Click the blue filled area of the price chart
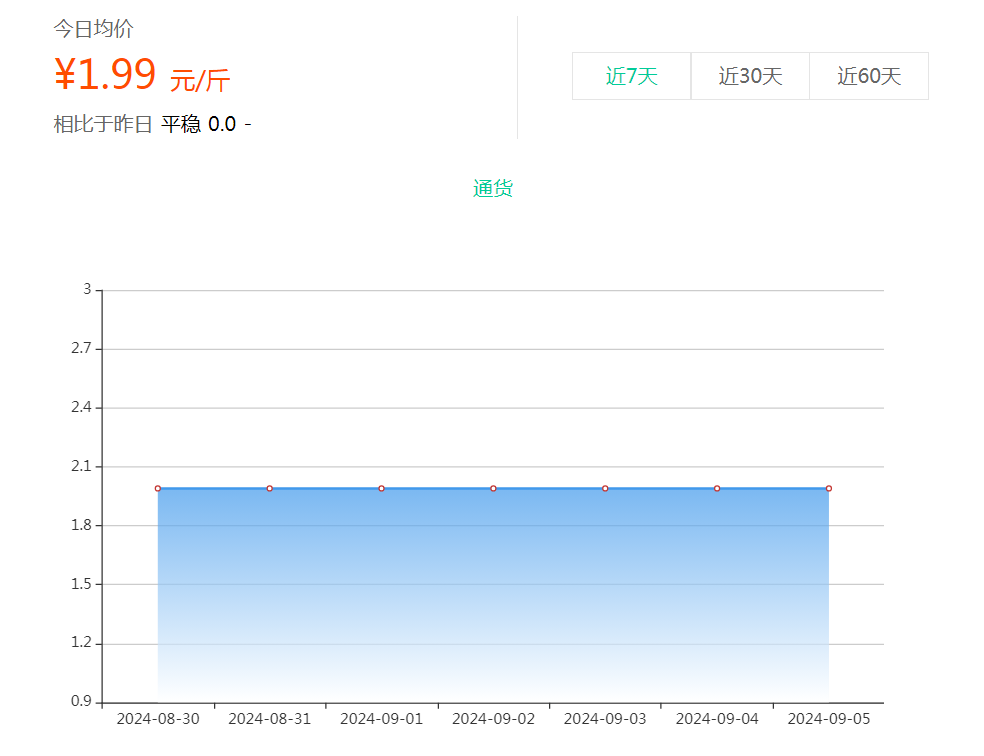984x756 pixels. click(x=493, y=595)
